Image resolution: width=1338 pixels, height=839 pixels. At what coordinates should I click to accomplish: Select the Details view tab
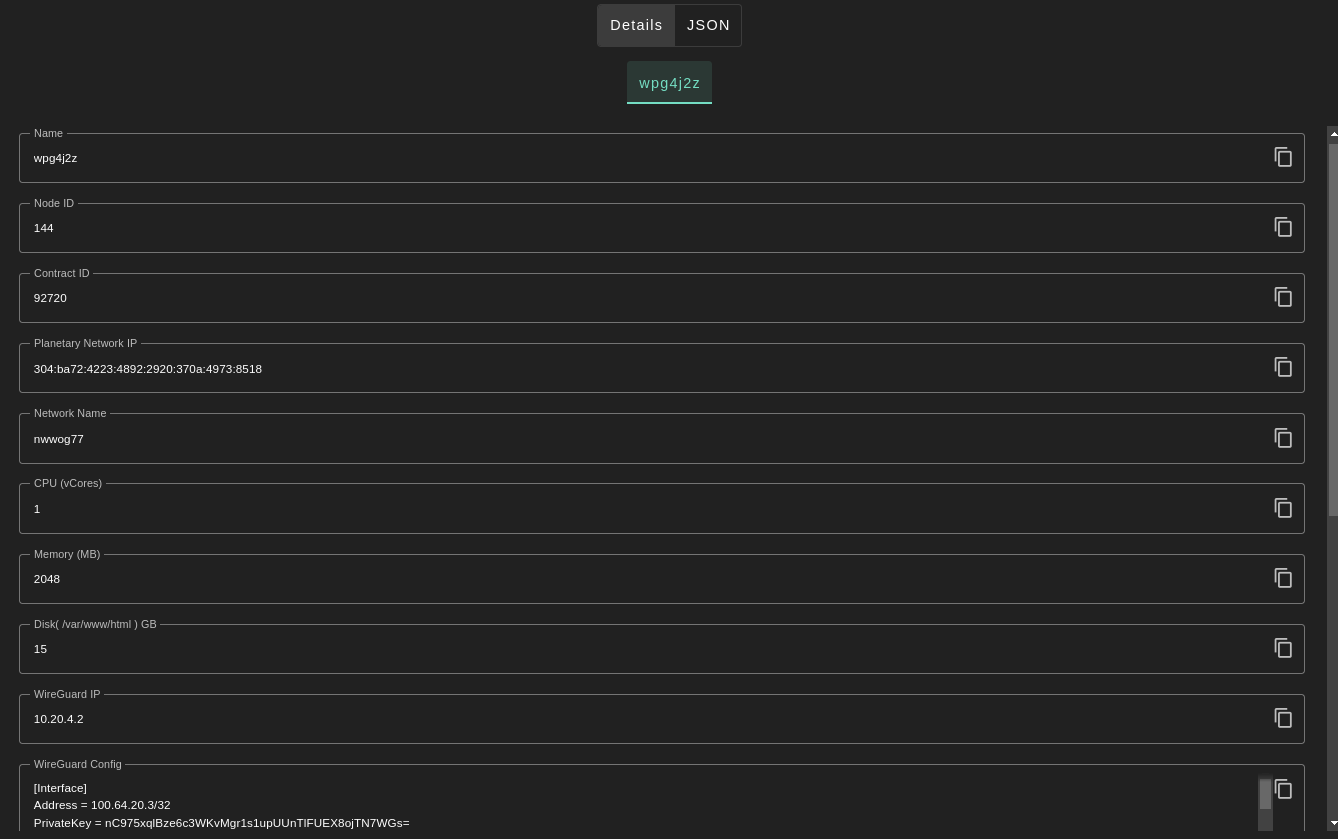click(636, 25)
